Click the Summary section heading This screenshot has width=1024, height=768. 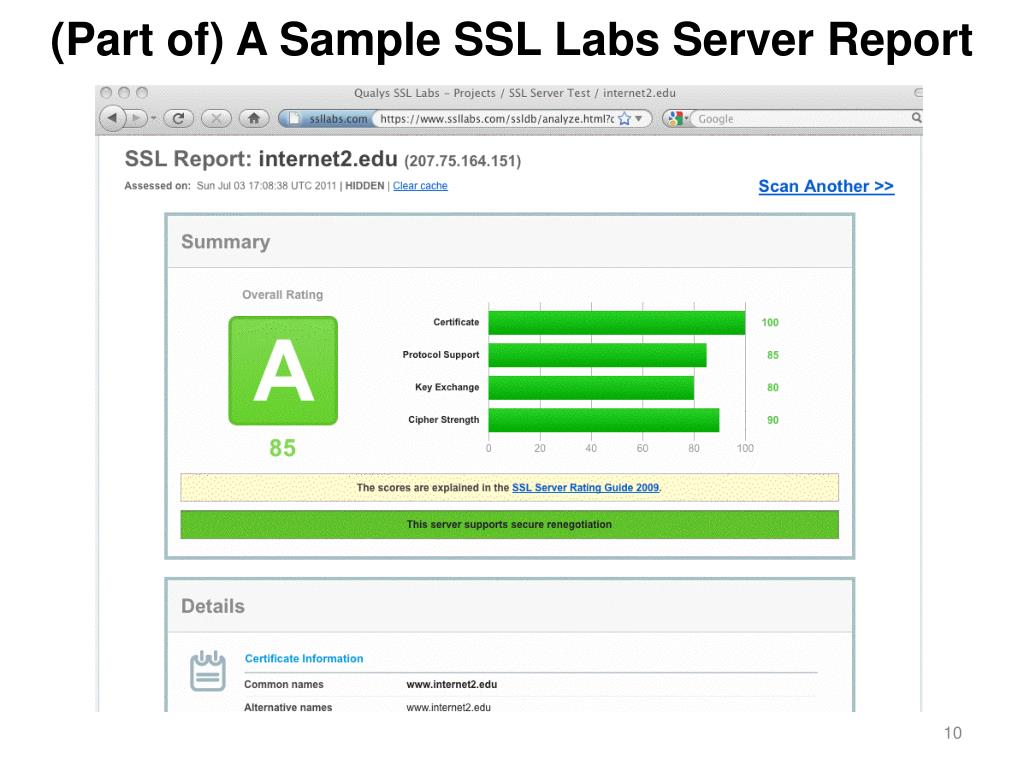pos(225,242)
